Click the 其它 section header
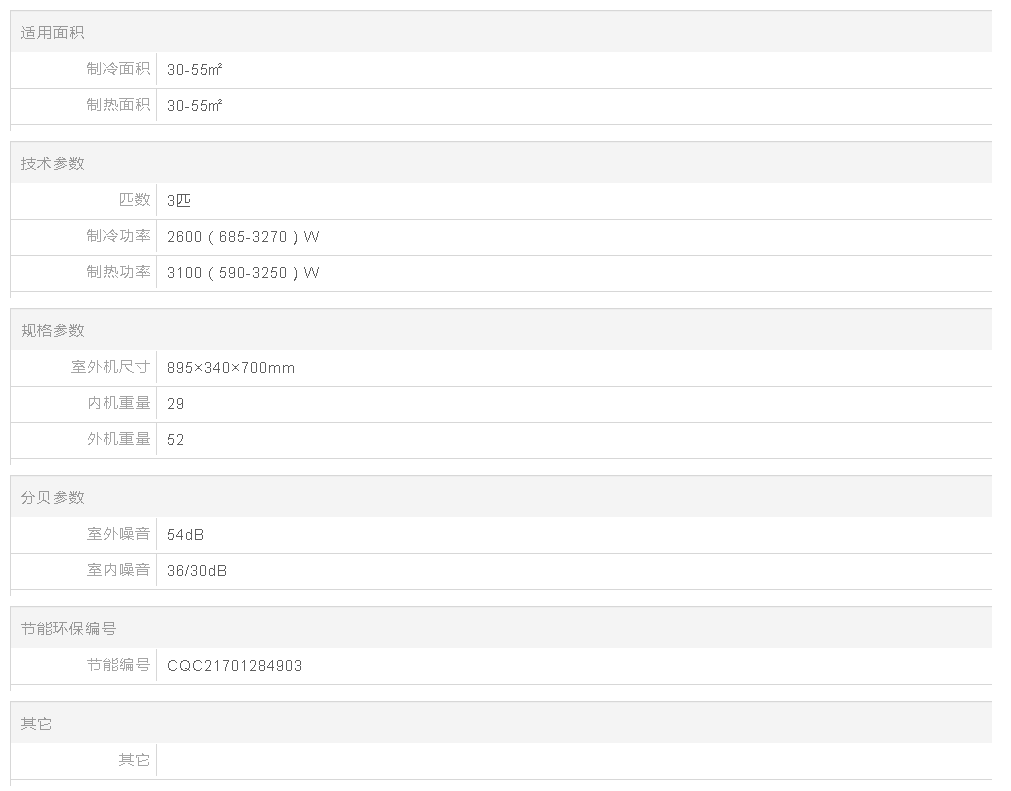The image size is (1011, 791). tap(37, 723)
